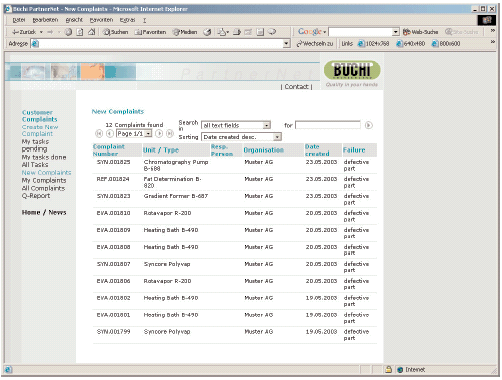Click the search go arrow button

click(368, 125)
